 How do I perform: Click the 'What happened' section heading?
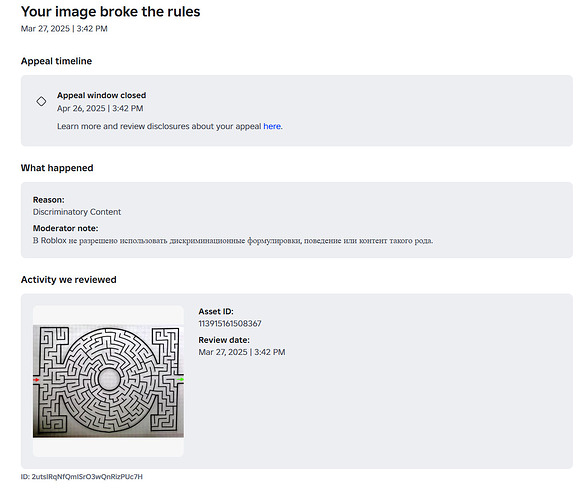57,168
